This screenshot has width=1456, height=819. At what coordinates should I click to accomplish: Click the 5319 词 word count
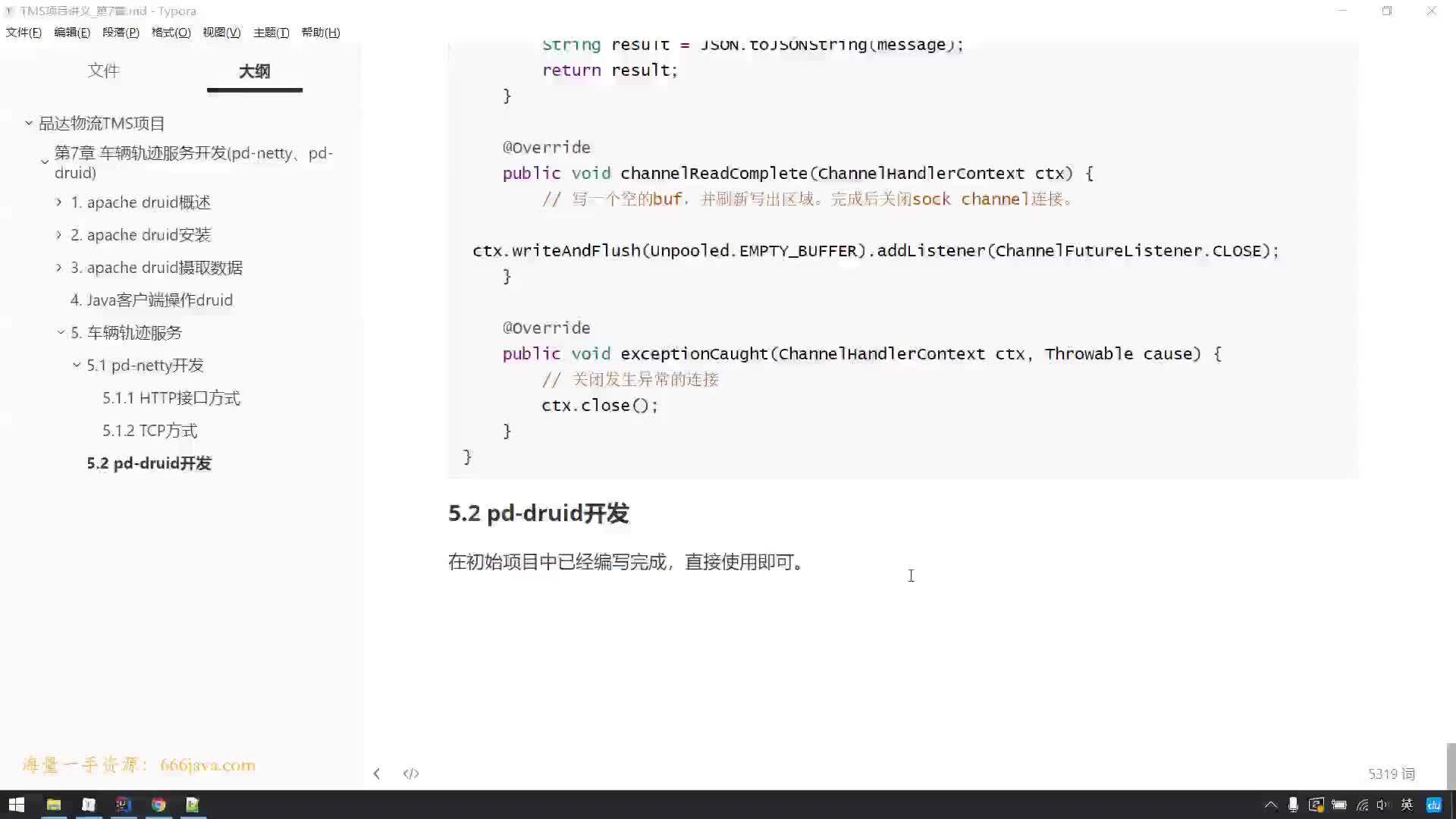[1392, 773]
